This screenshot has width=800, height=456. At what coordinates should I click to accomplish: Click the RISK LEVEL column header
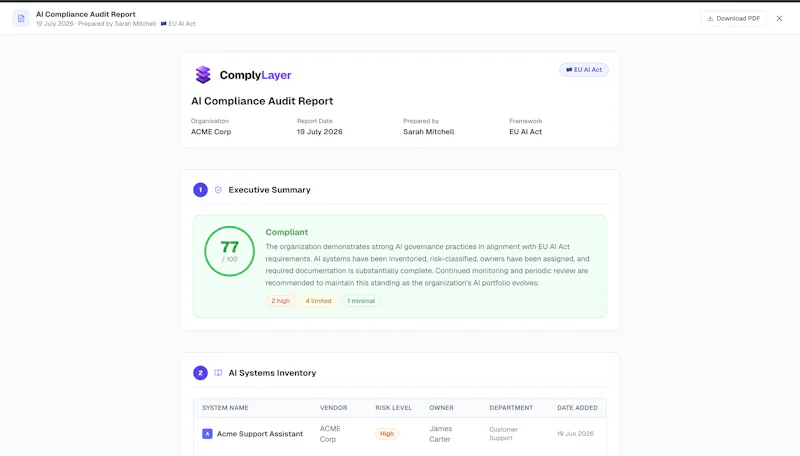point(393,408)
